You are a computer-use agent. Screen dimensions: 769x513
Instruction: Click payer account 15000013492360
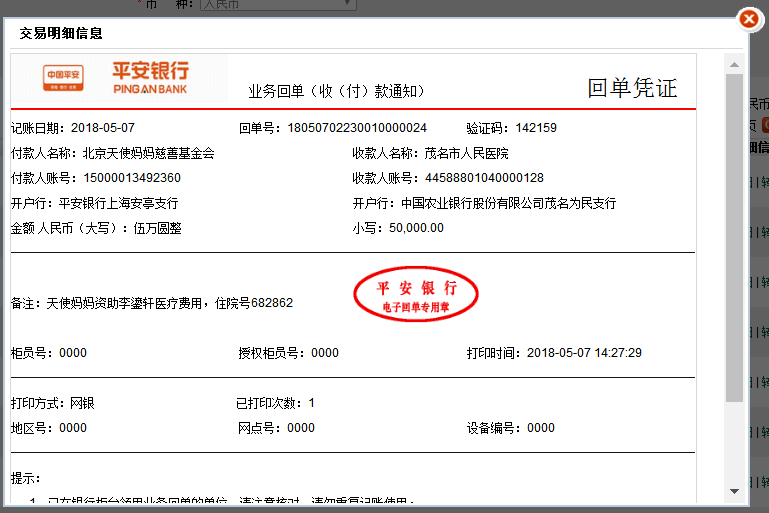132,178
